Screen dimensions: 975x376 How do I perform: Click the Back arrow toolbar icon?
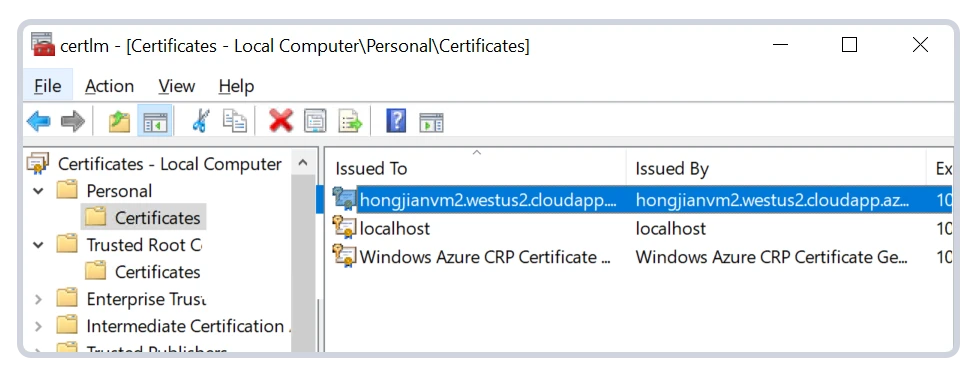tap(39, 121)
